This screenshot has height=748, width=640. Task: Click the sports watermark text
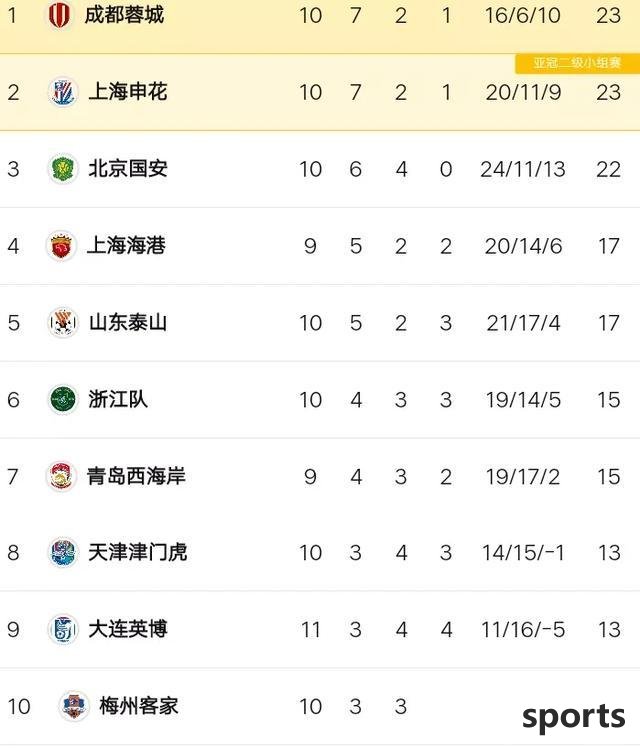pos(574,717)
